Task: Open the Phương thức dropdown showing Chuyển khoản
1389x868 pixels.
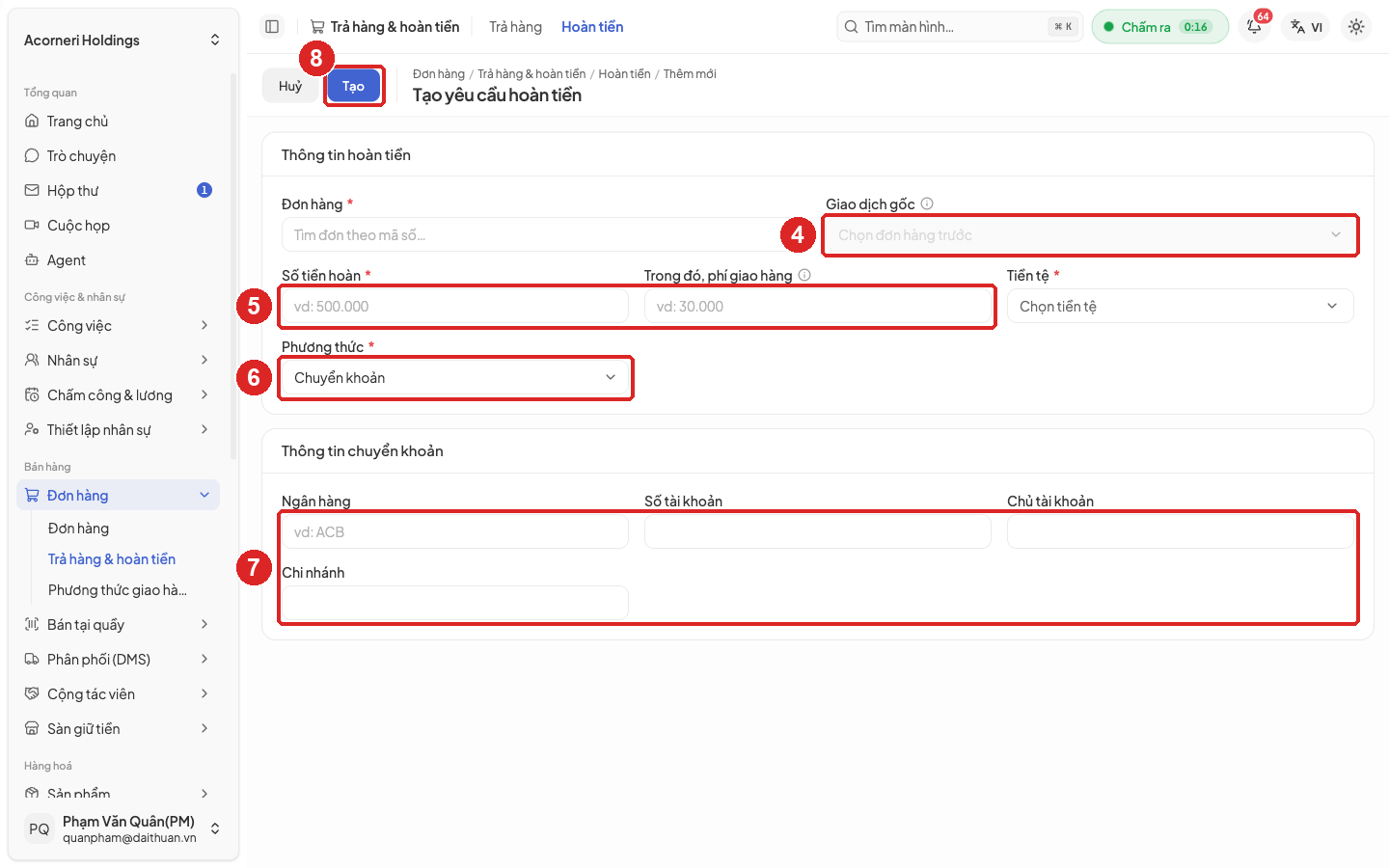Action: (x=455, y=378)
